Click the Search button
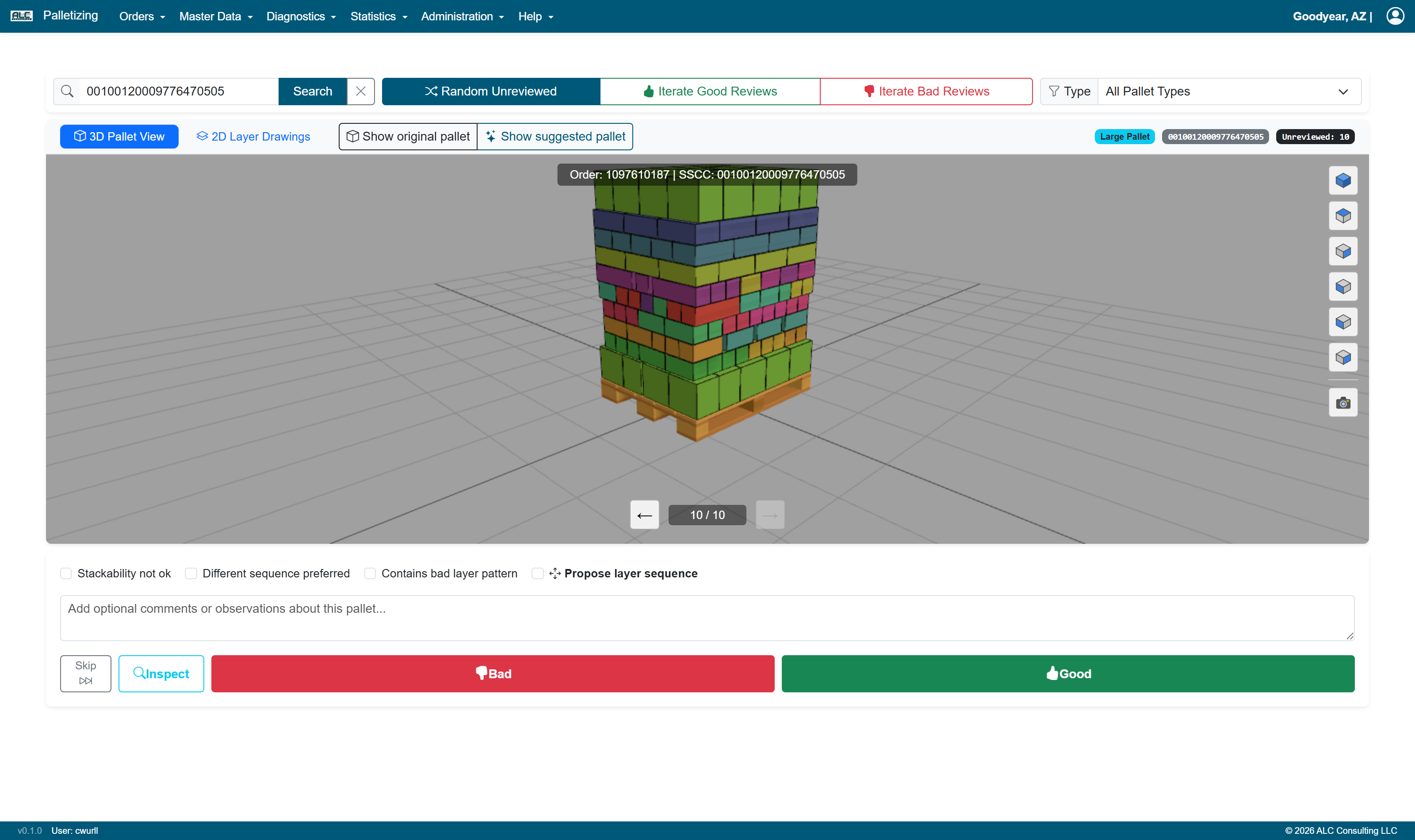 313,91
